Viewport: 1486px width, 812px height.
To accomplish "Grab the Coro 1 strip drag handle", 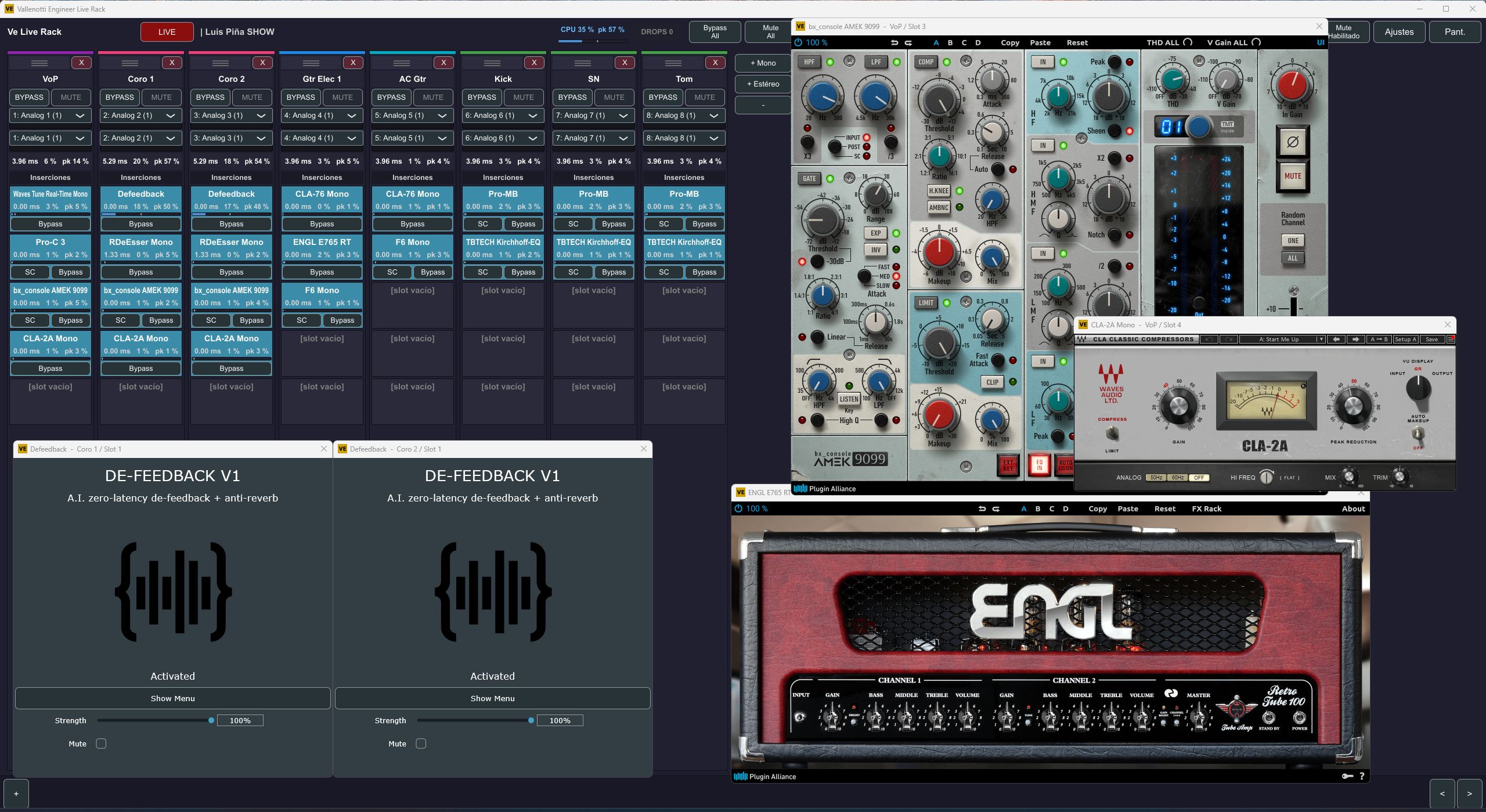I will (130, 63).
